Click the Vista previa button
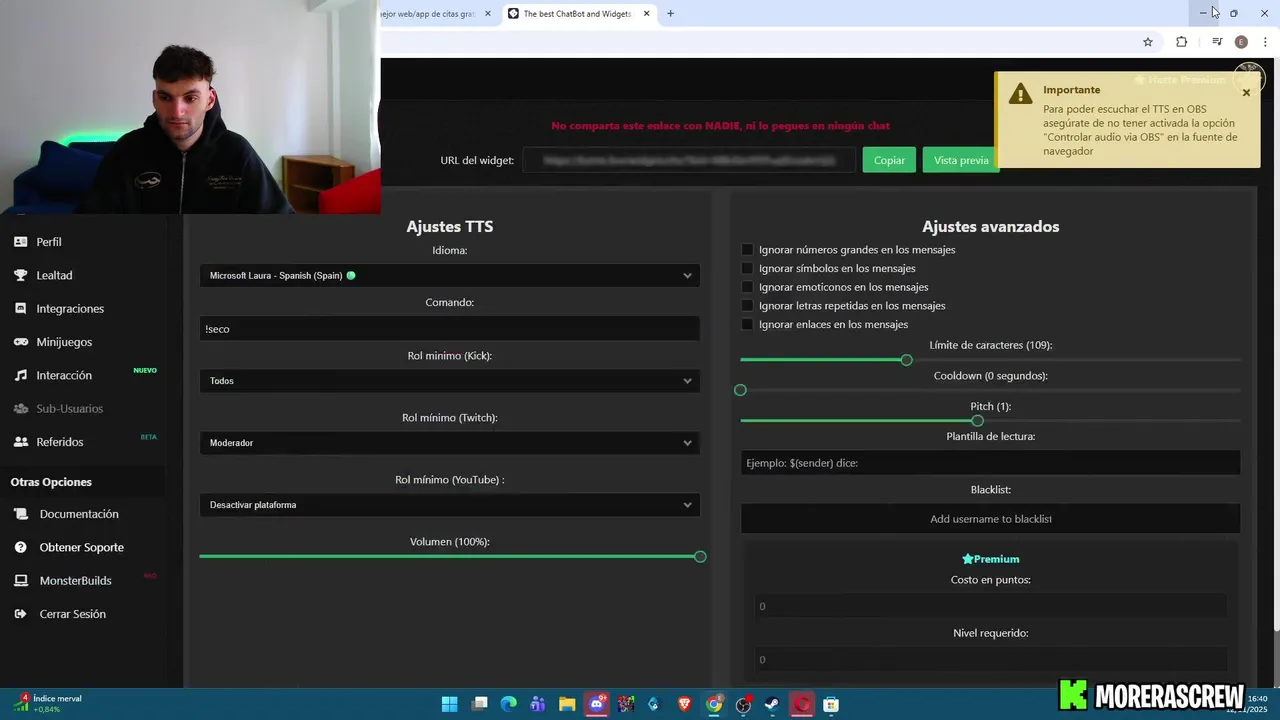The width and height of the screenshot is (1280, 720). coord(961,160)
